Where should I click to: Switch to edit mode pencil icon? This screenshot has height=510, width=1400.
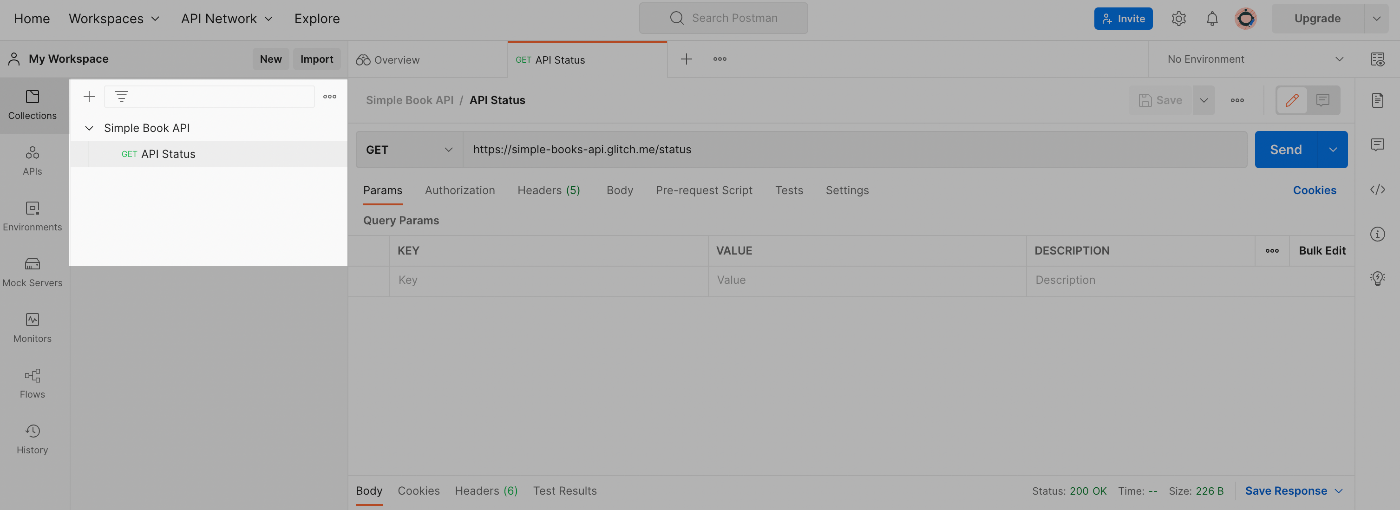(x=1292, y=100)
